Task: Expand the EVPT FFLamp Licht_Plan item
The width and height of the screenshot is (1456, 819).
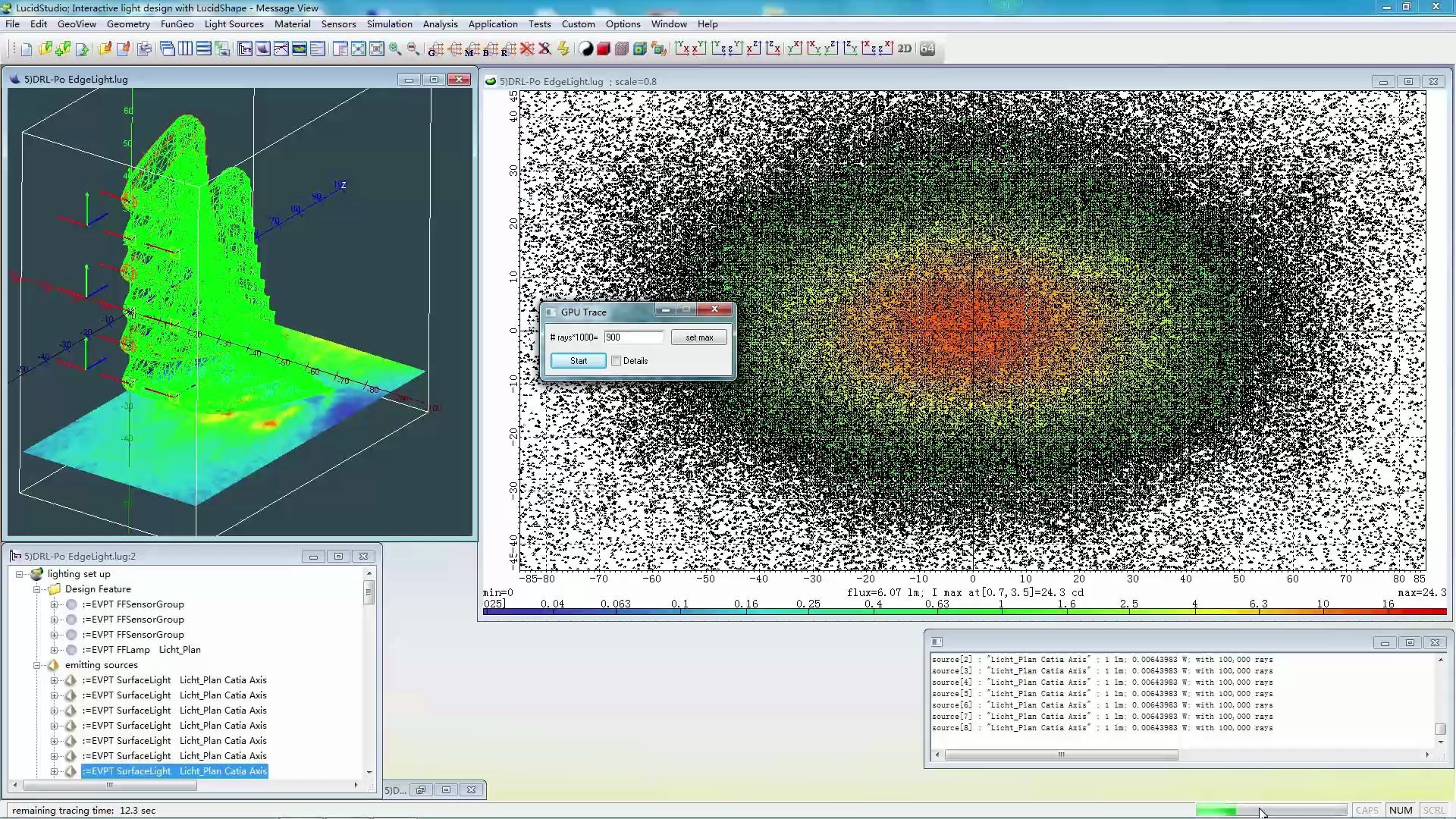Action: [x=54, y=650]
